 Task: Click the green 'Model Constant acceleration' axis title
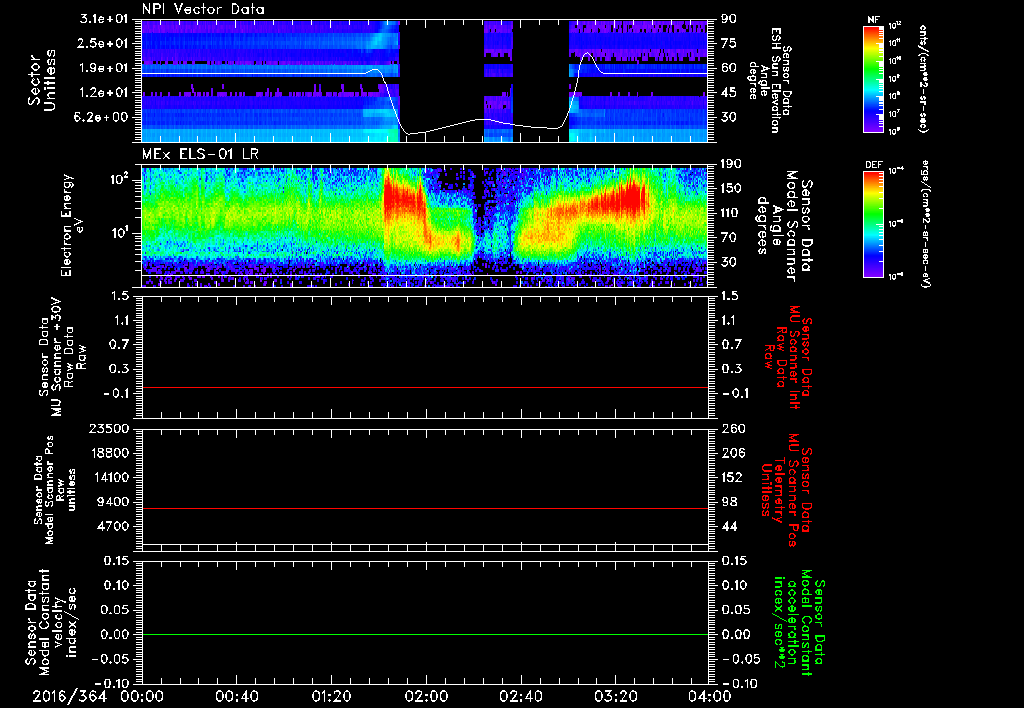[799, 624]
